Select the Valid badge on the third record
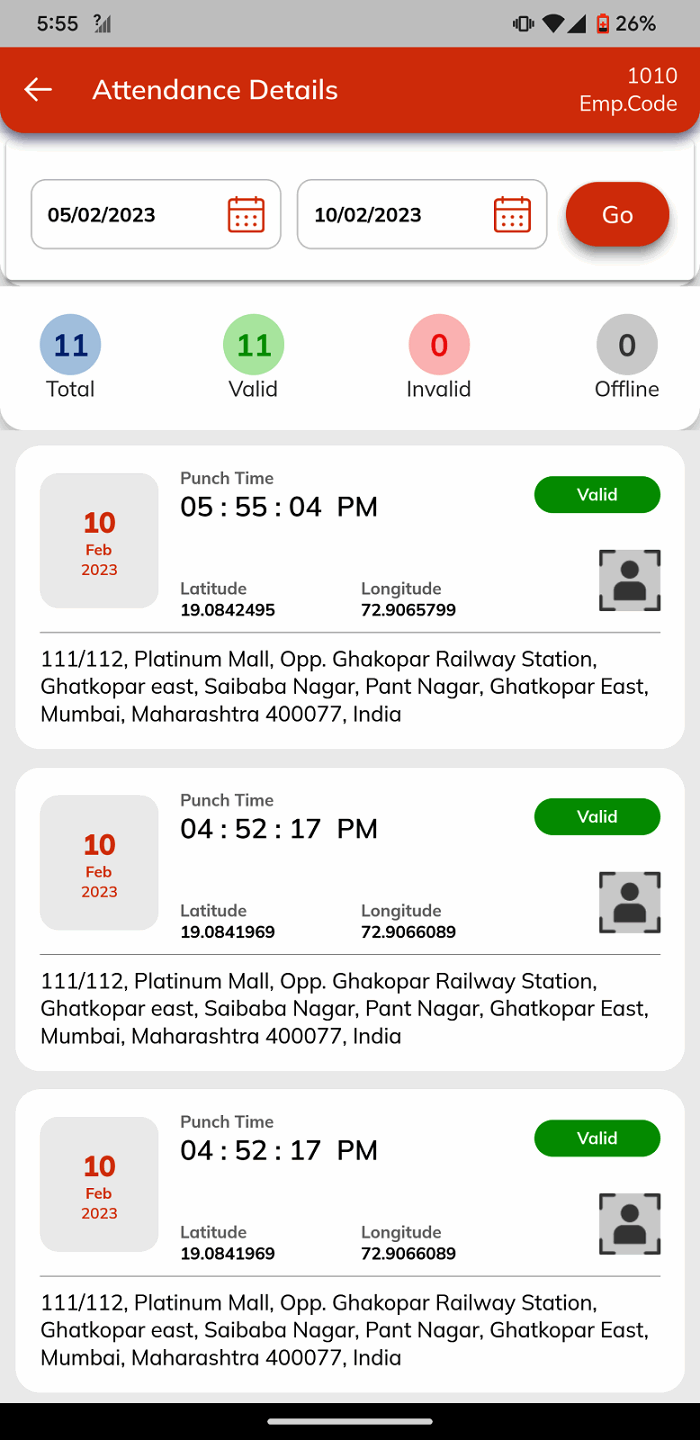The width and height of the screenshot is (700, 1440). point(597,1138)
